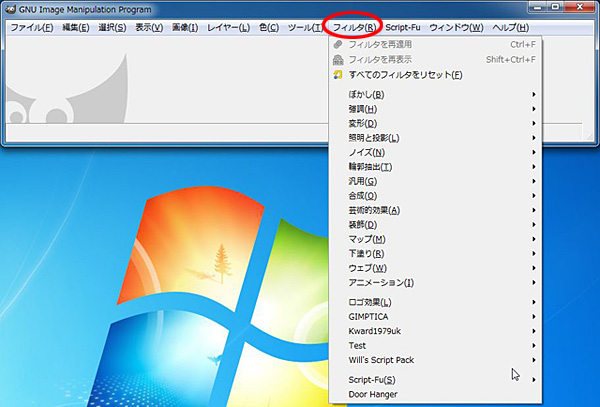The height and width of the screenshot is (407, 600).
Task: Expand the ノイズ(N) submenu
Action: pyautogui.click(x=434, y=153)
